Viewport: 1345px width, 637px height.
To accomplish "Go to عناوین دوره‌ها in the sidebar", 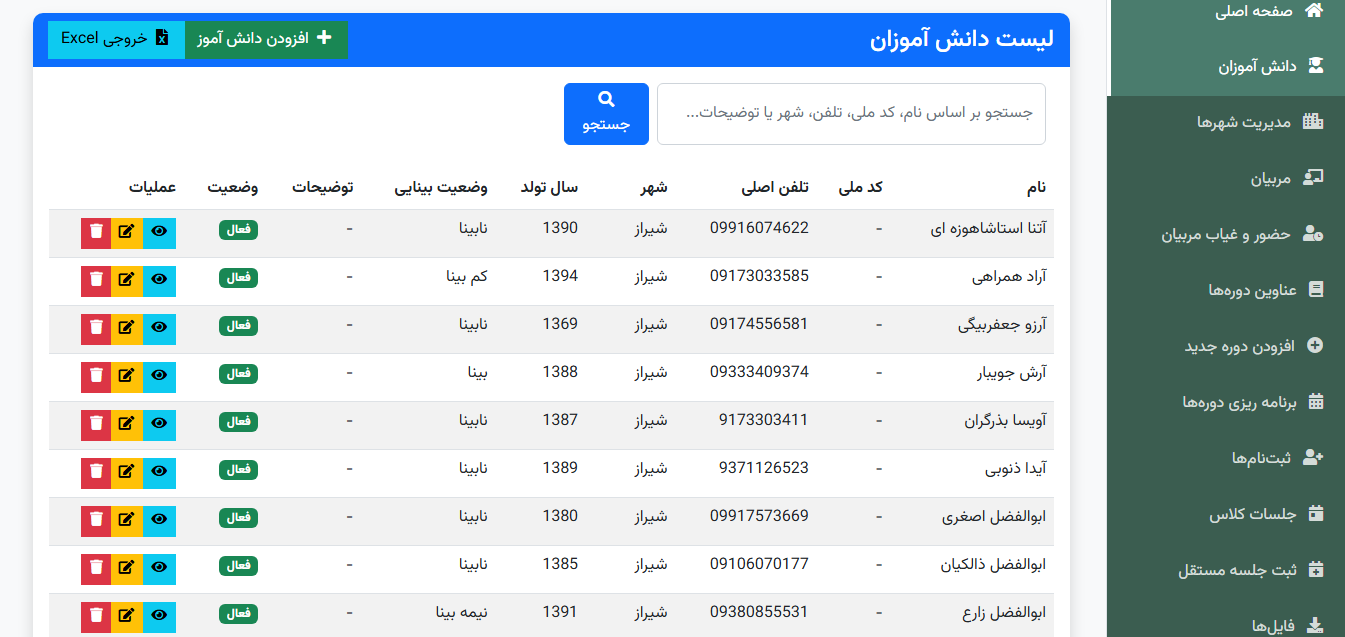I will click(x=1226, y=290).
